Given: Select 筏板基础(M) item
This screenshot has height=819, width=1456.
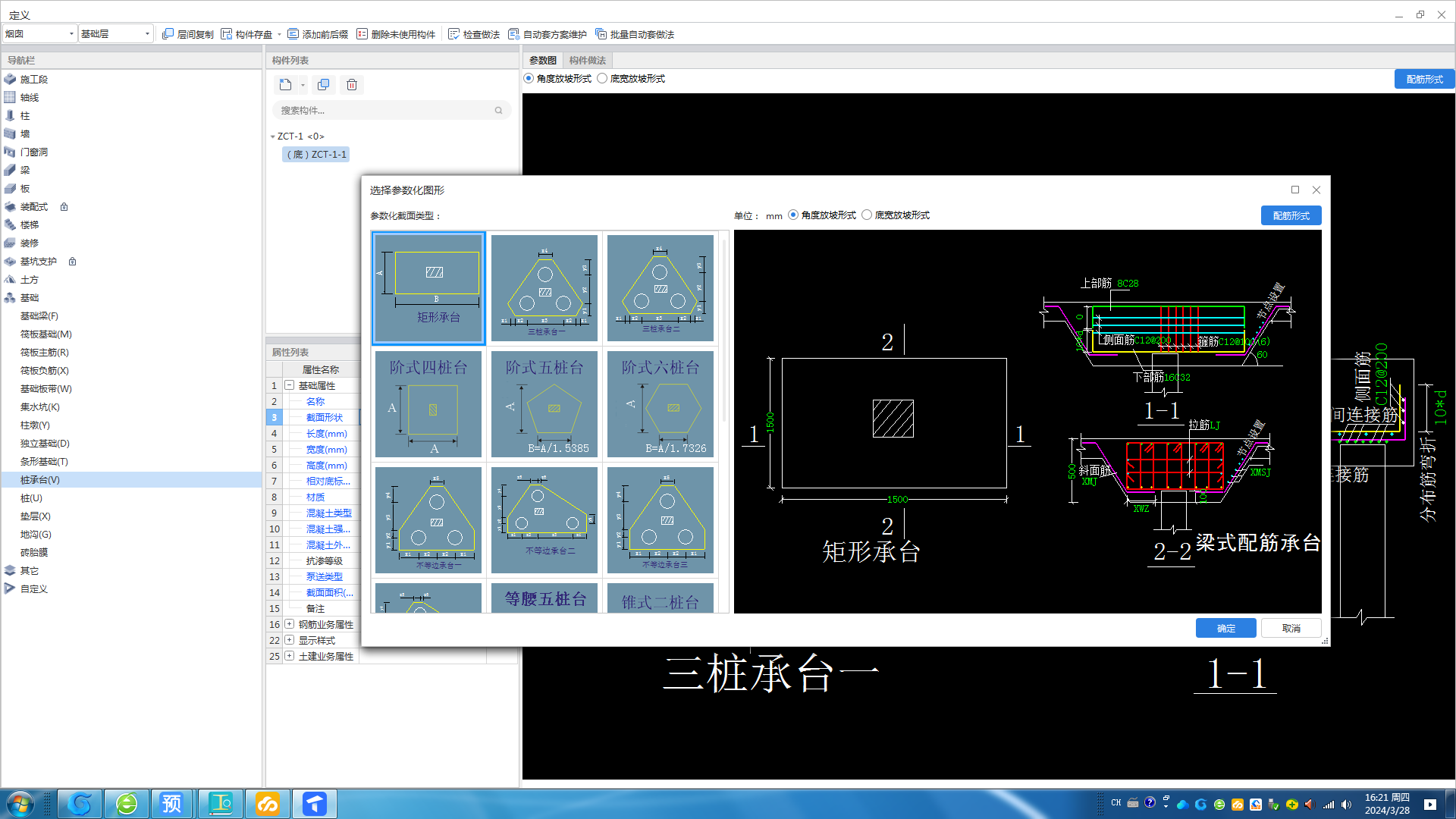Looking at the screenshot, I should point(46,334).
